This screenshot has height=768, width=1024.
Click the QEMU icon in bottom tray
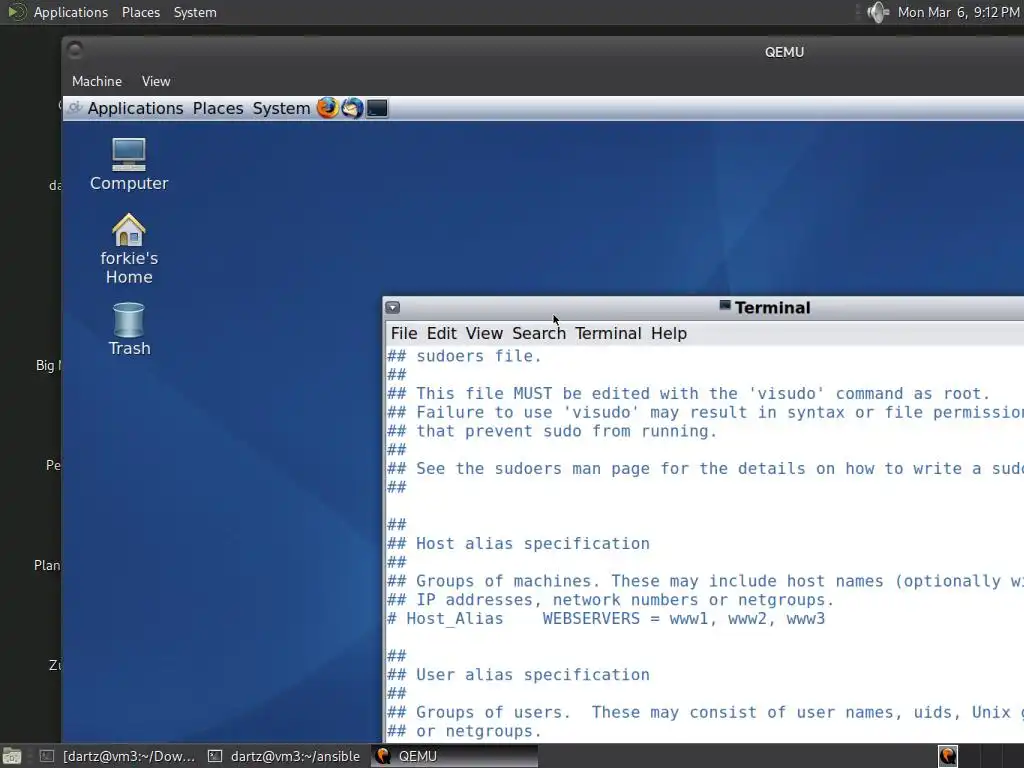pyautogui.click(x=948, y=756)
